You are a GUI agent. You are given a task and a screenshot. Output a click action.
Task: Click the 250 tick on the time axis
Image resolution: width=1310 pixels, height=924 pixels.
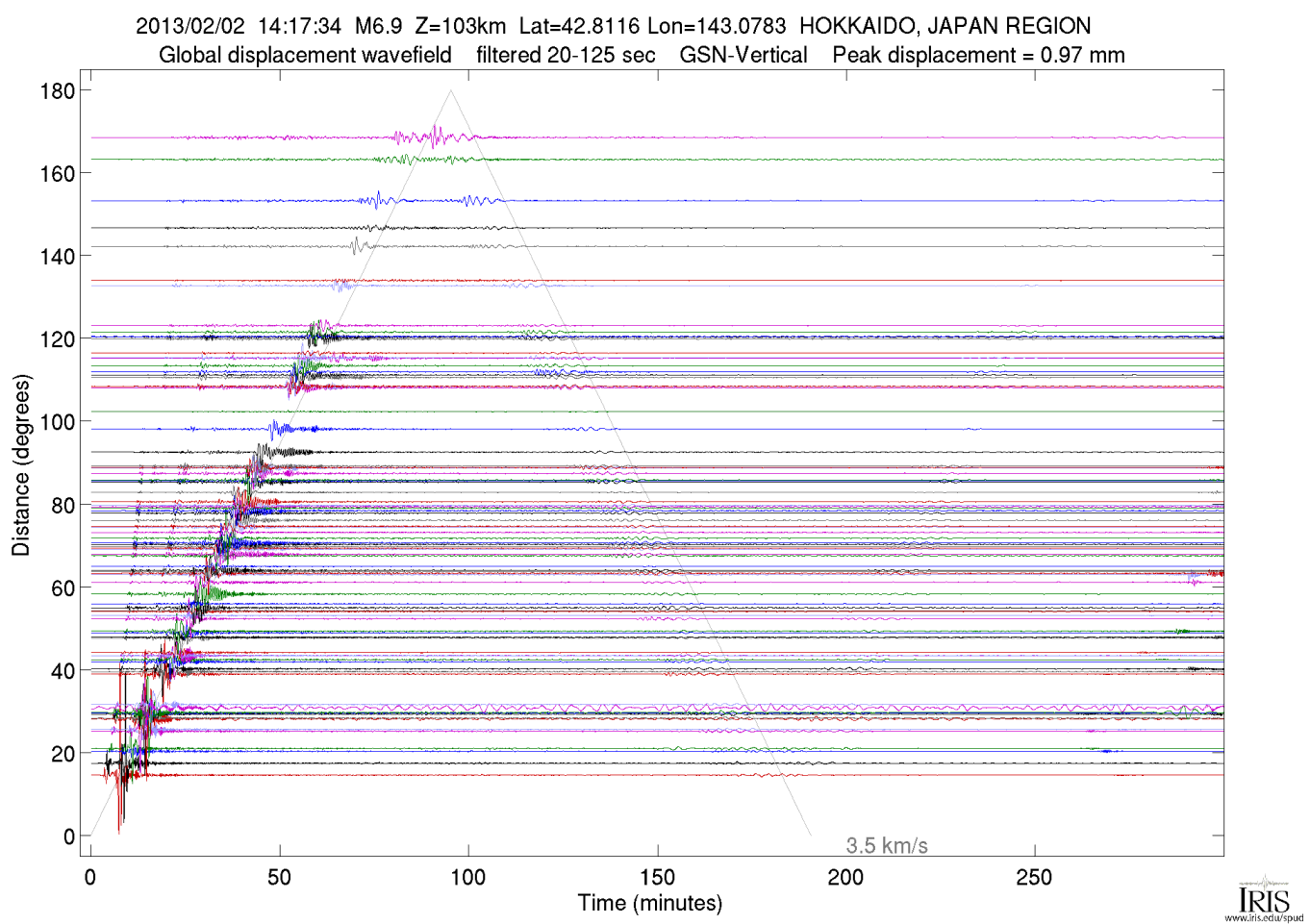(1034, 878)
